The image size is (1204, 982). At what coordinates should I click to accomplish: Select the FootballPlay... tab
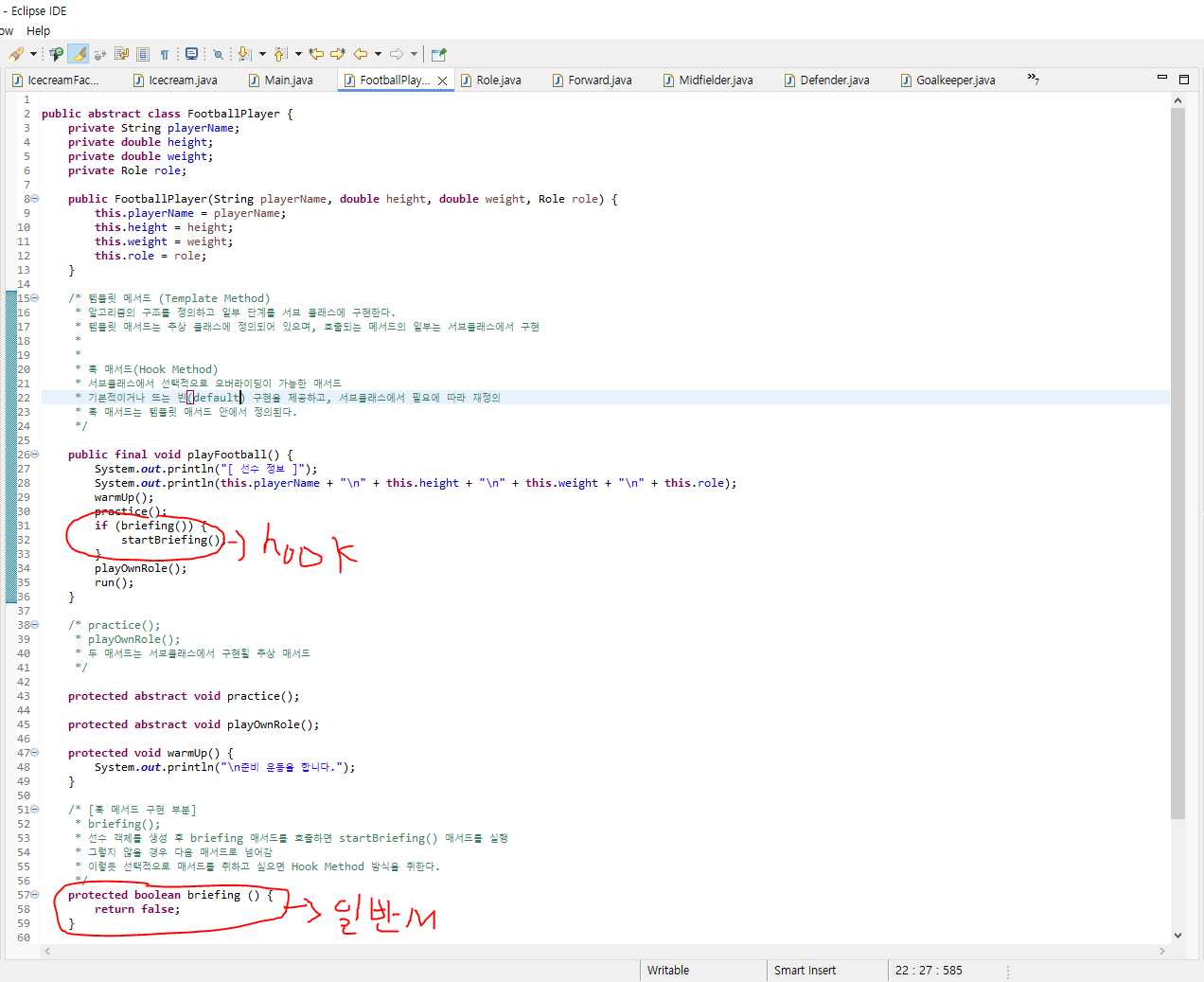click(x=386, y=80)
